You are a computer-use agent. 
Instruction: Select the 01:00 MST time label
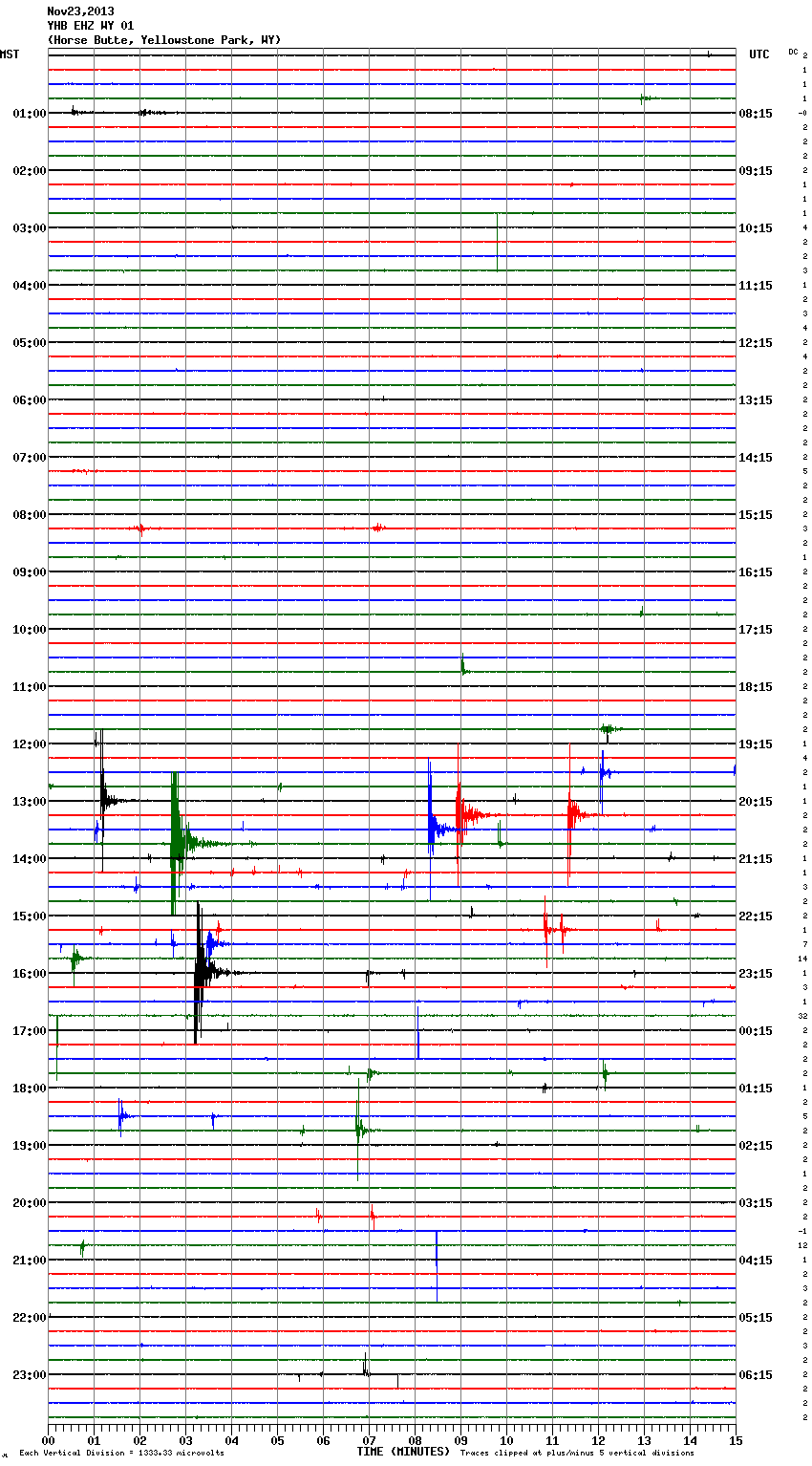(29, 114)
